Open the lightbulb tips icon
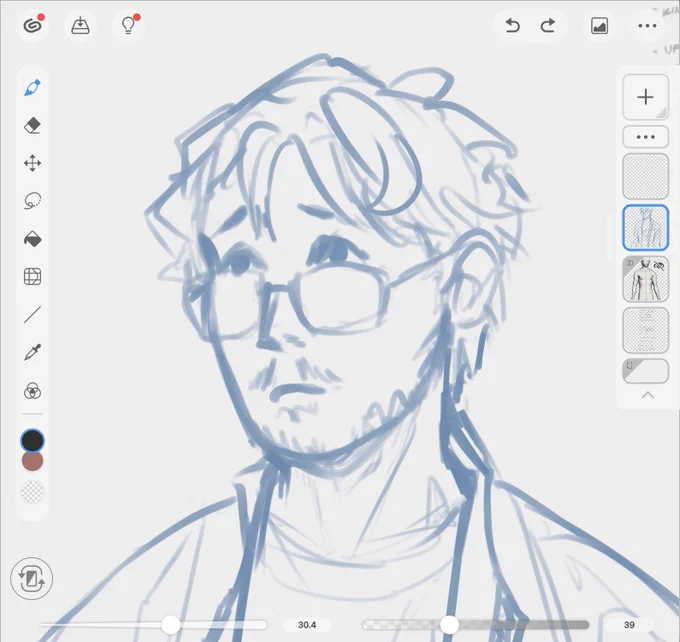680x642 pixels. point(128,26)
